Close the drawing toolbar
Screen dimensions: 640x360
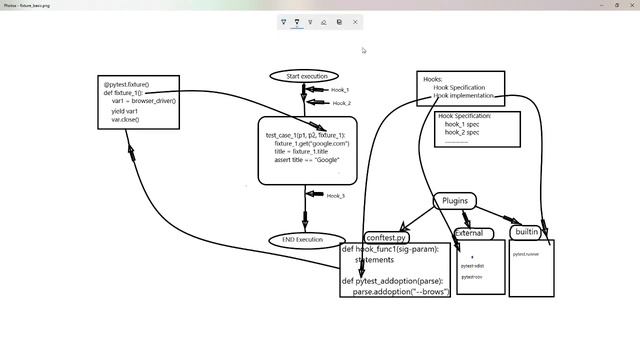coord(355,22)
